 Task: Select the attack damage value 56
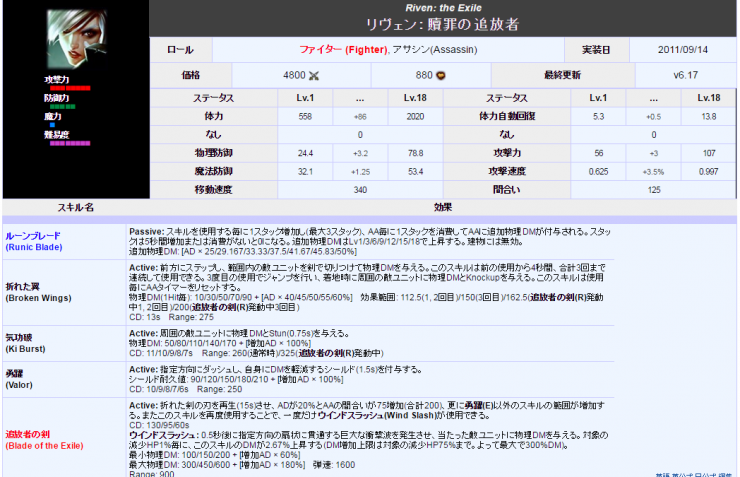[598, 153]
